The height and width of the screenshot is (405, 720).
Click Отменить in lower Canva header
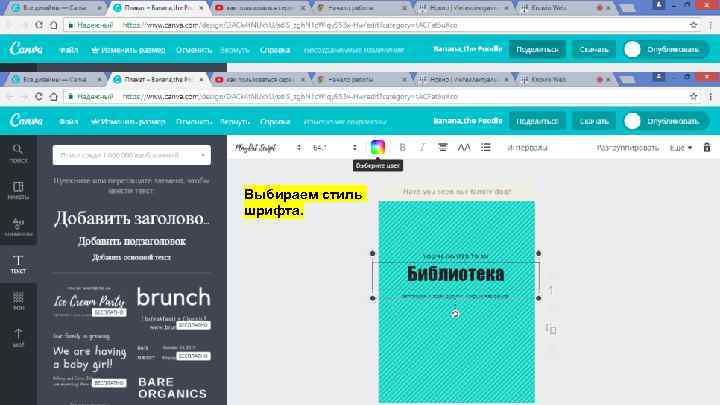(194, 122)
